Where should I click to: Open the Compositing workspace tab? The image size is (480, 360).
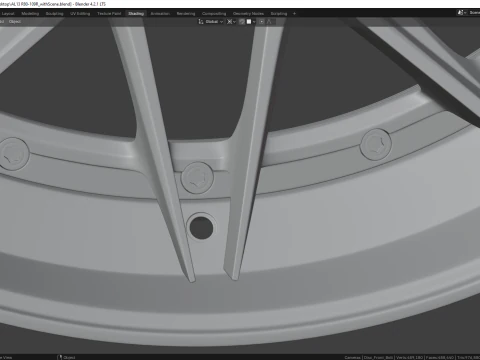pyautogui.click(x=214, y=14)
